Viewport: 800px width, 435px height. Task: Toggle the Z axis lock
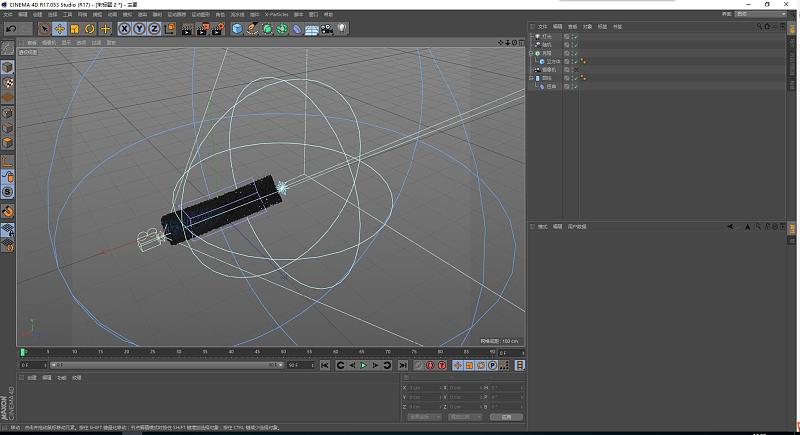tap(155, 29)
